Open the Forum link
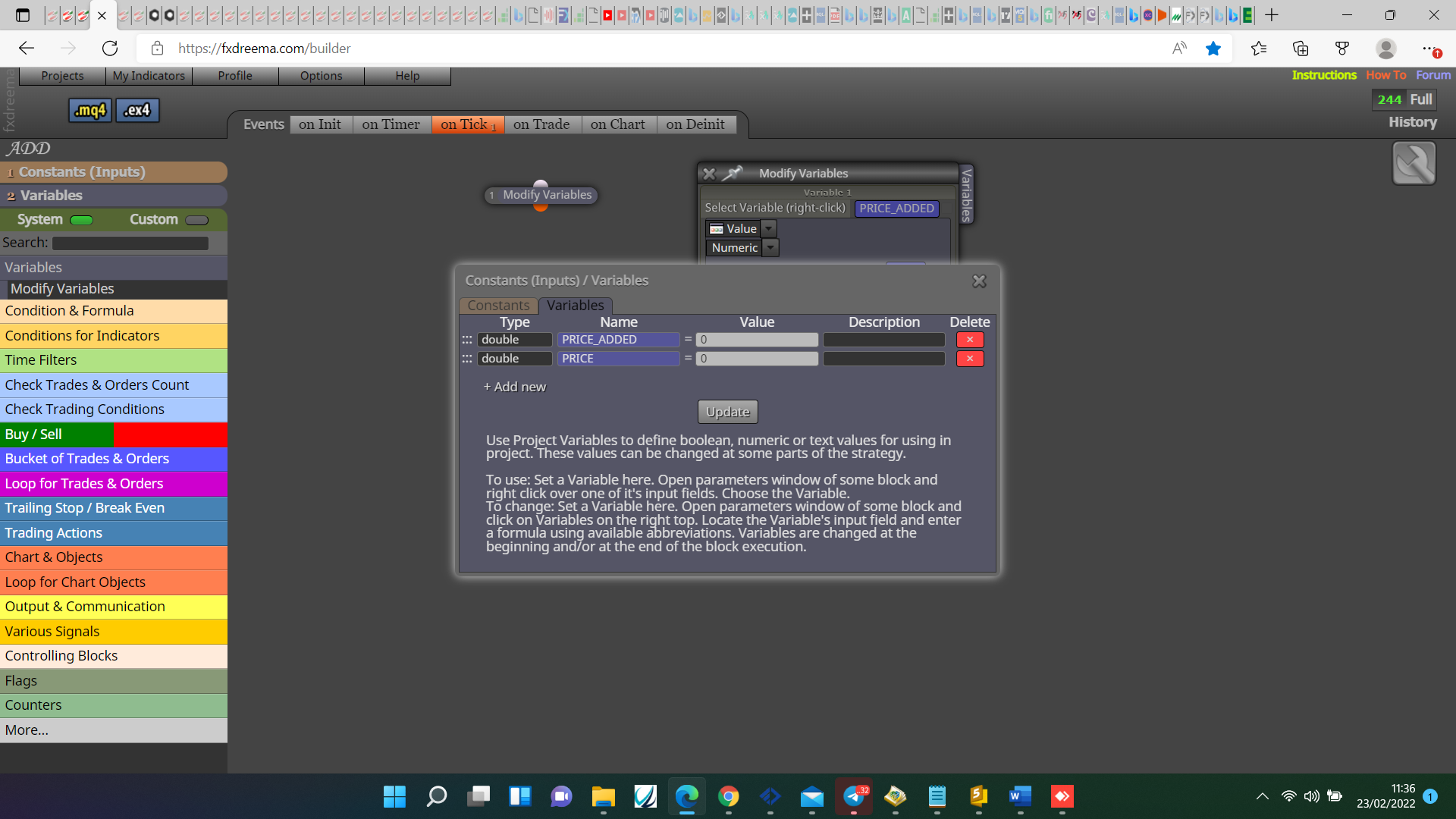This screenshot has height=819, width=1456. point(1433,75)
